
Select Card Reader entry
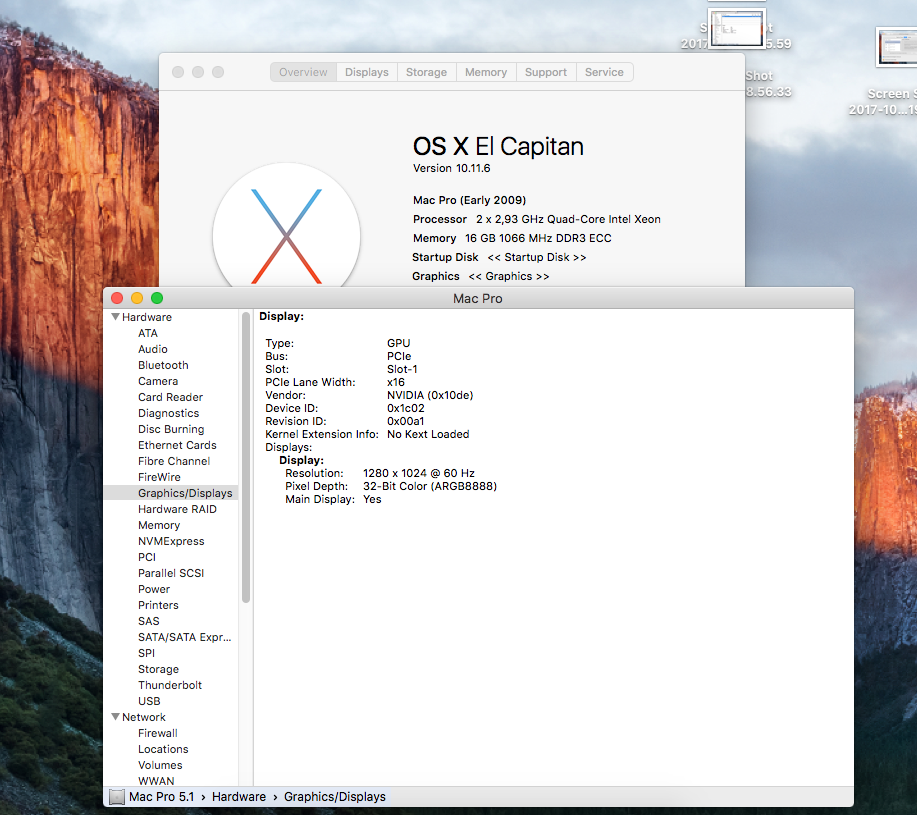point(170,397)
